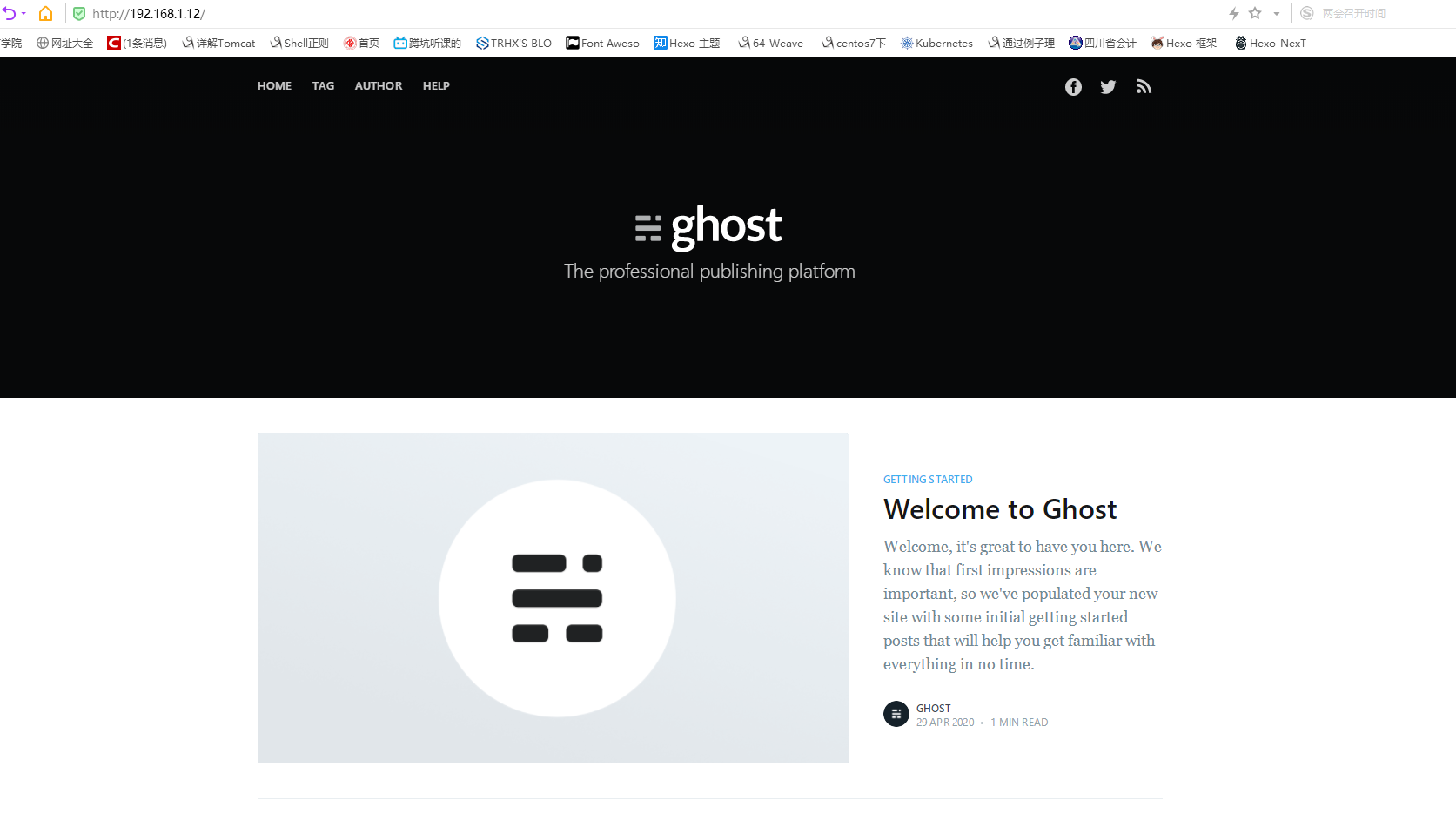Open the Shell正则 bookmark
The image size is (1456, 834).
[x=299, y=43]
